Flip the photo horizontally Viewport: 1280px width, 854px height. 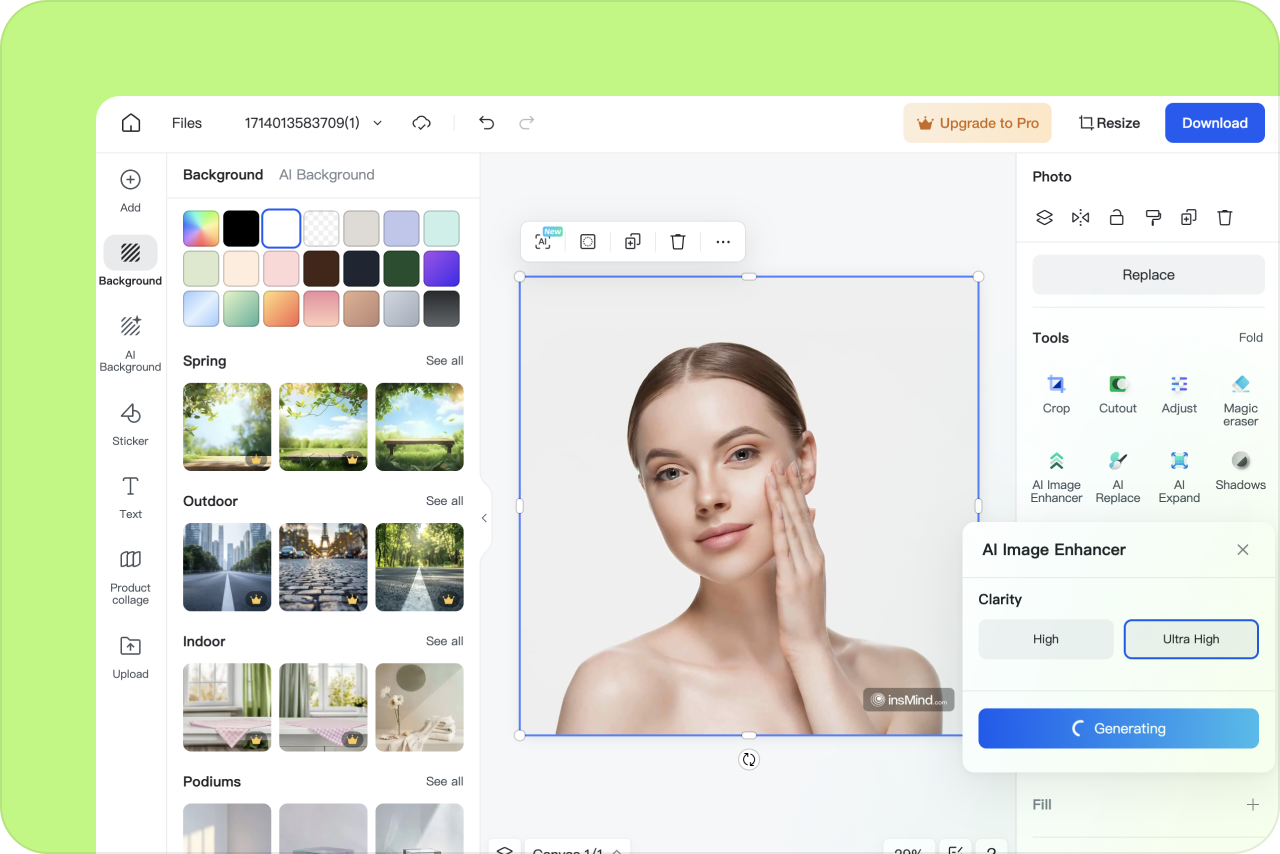click(x=1080, y=217)
